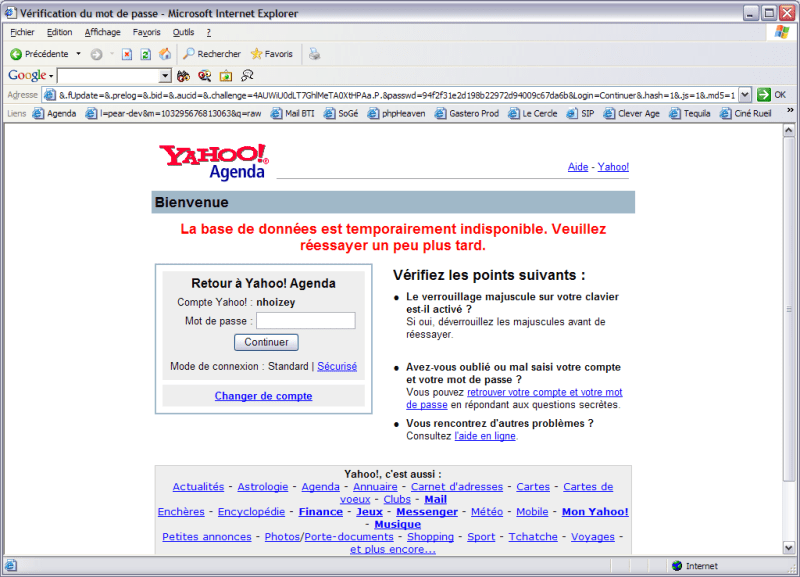Open the Tequila favorite link
The image size is (800, 577).
point(690,114)
